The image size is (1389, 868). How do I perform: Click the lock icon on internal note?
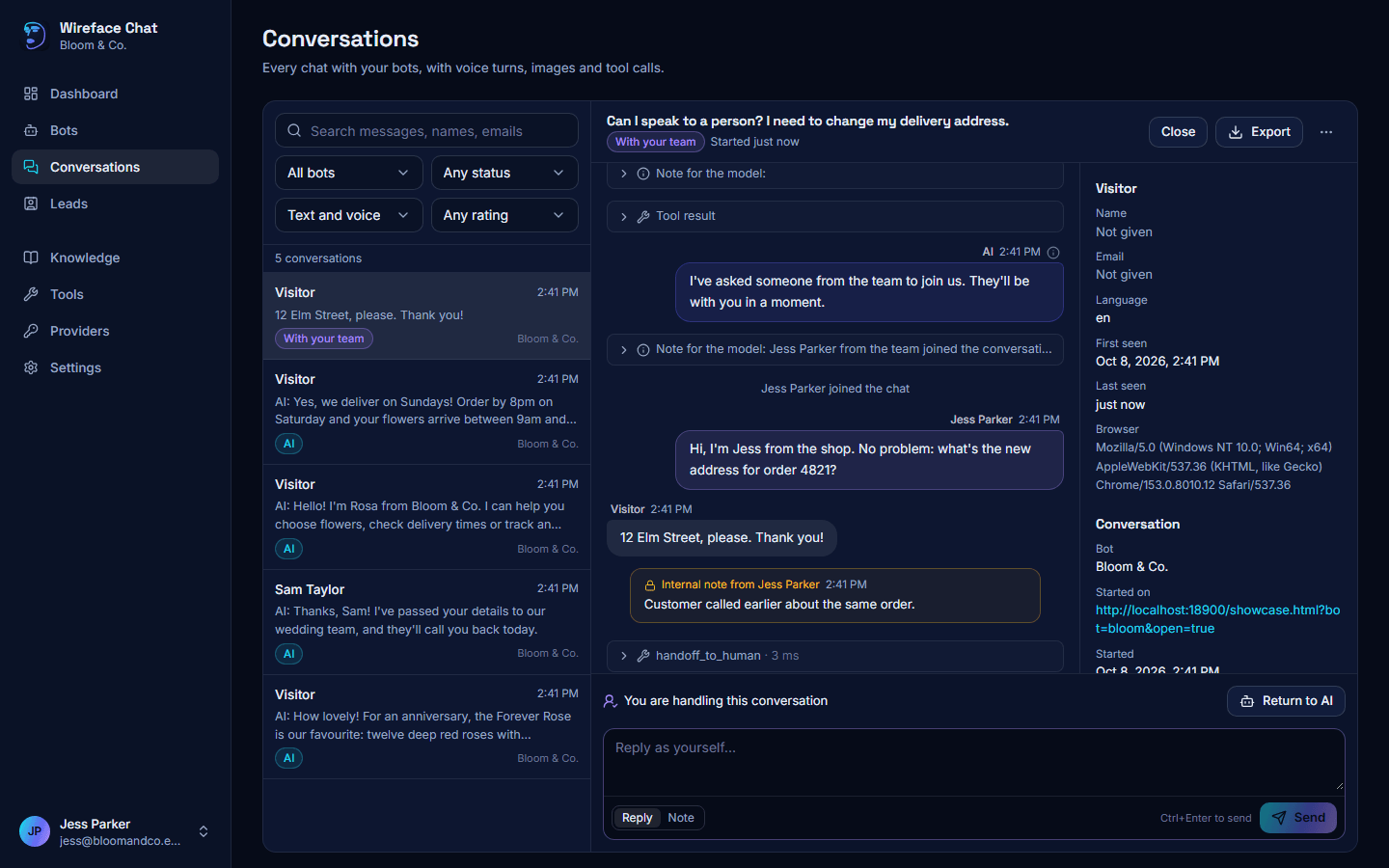(650, 584)
